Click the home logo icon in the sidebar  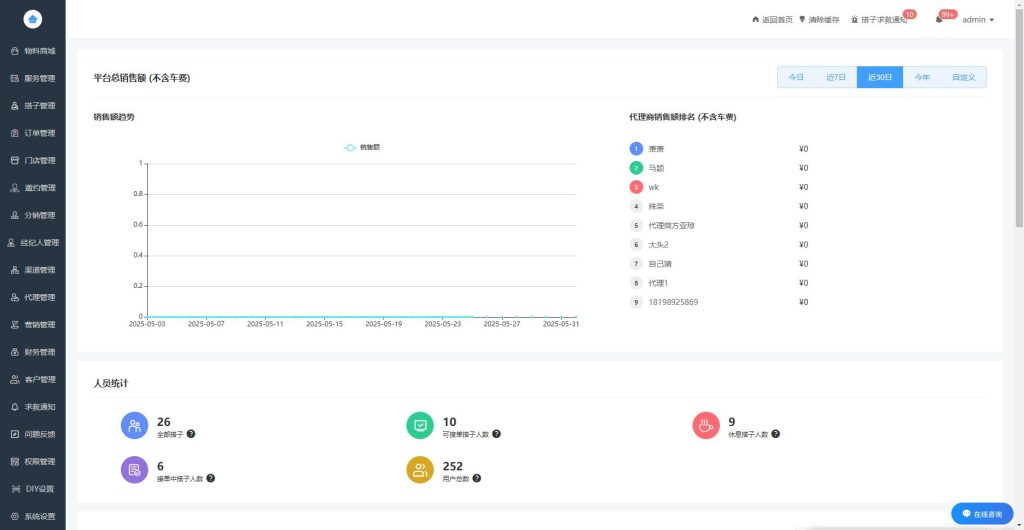(x=33, y=20)
